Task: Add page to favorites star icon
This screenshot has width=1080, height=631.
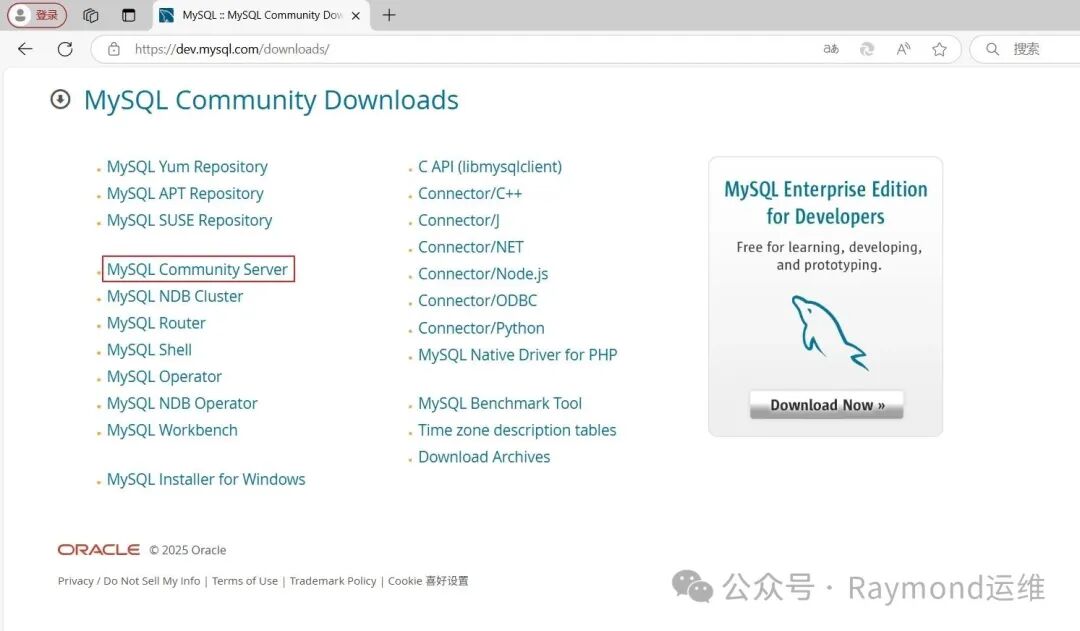Action: pos(939,49)
